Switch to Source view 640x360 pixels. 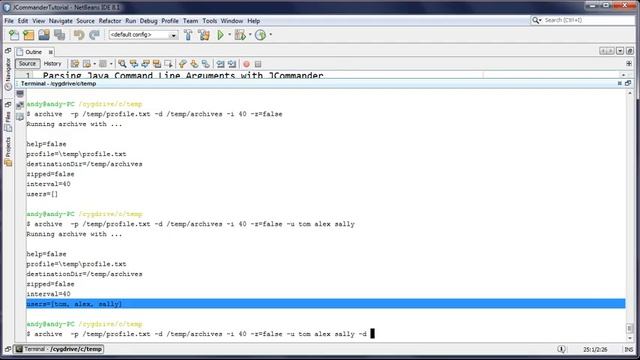pyautogui.click(x=27, y=64)
